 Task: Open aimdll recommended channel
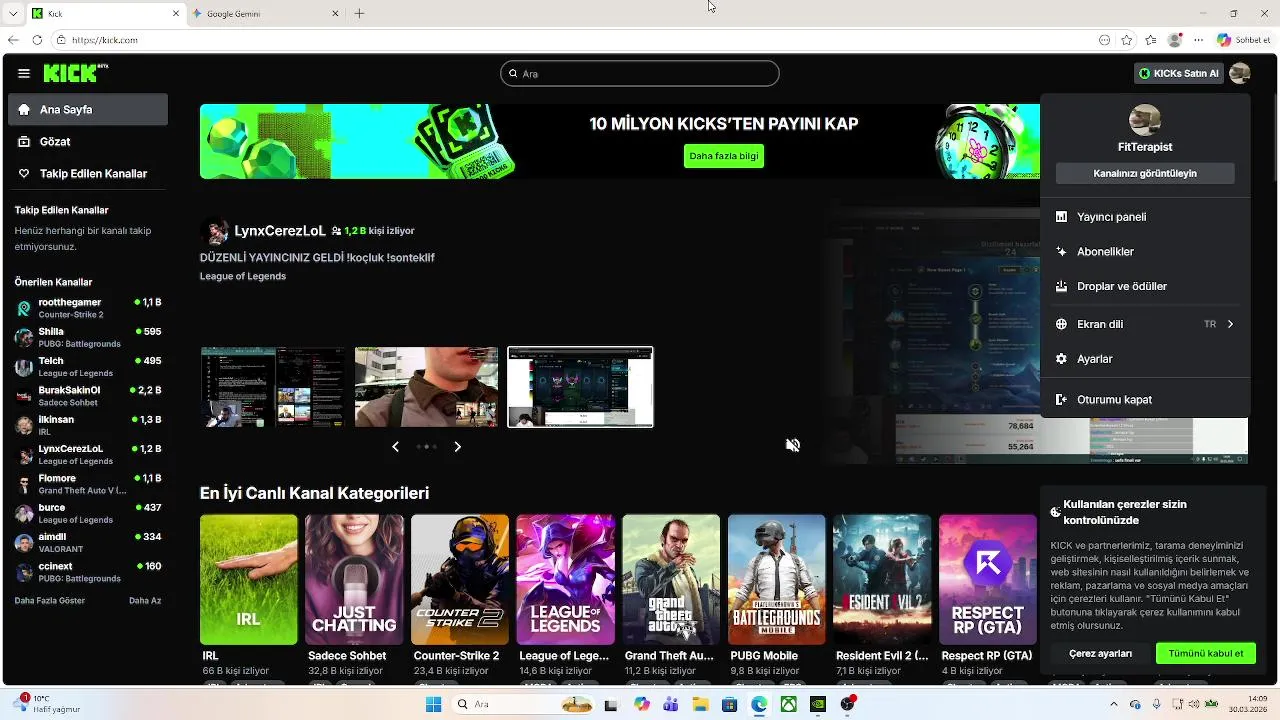pos(88,543)
